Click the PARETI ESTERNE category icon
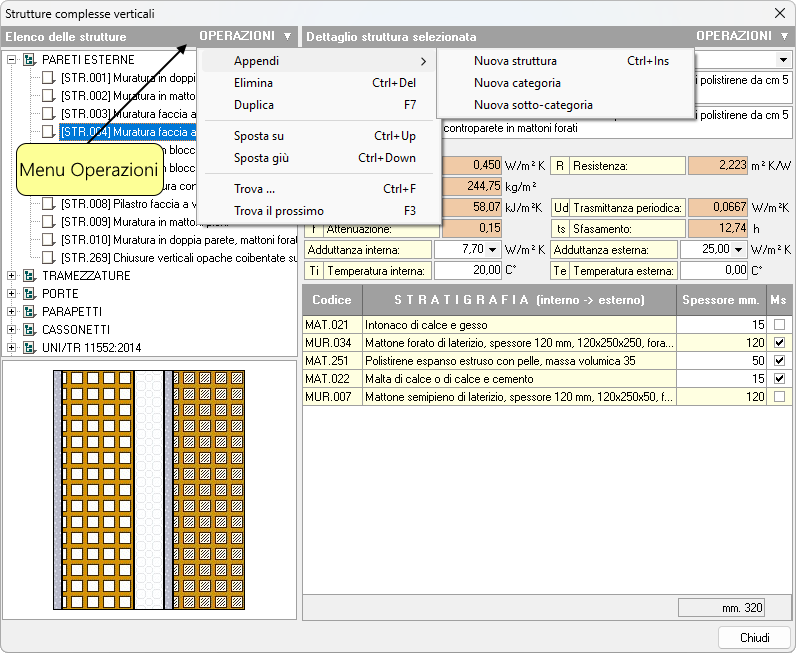 coord(29,60)
